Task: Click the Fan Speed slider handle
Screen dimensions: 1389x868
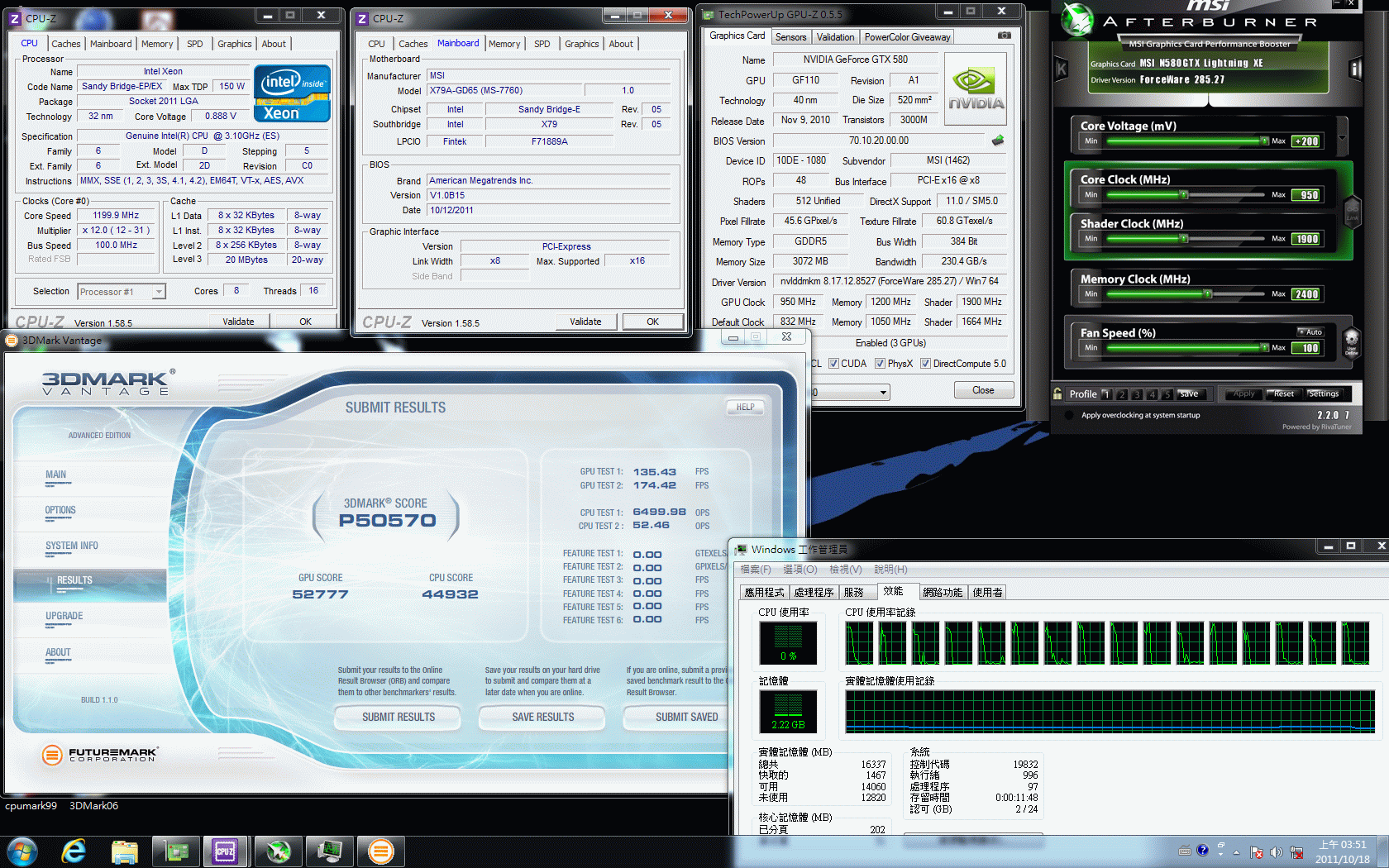Action: pyautogui.click(x=1264, y=348)
